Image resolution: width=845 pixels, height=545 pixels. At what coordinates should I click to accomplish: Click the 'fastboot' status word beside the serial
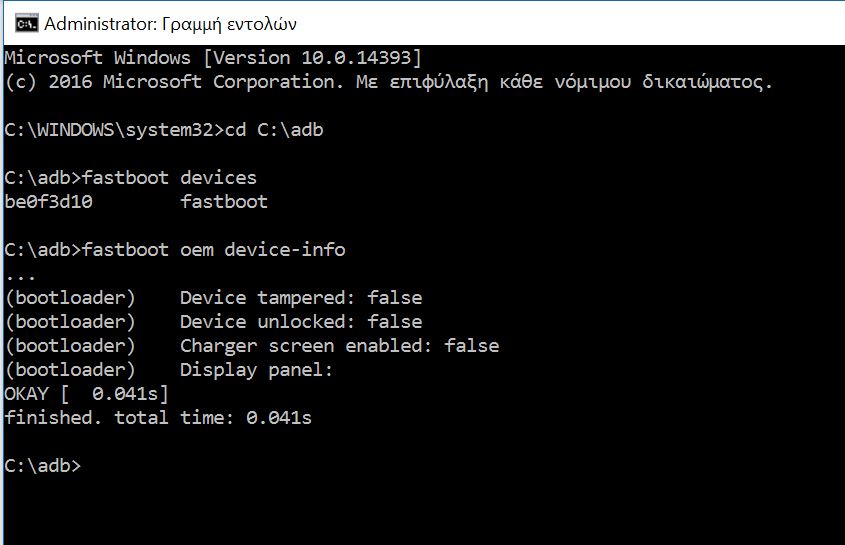click(224, 202)
